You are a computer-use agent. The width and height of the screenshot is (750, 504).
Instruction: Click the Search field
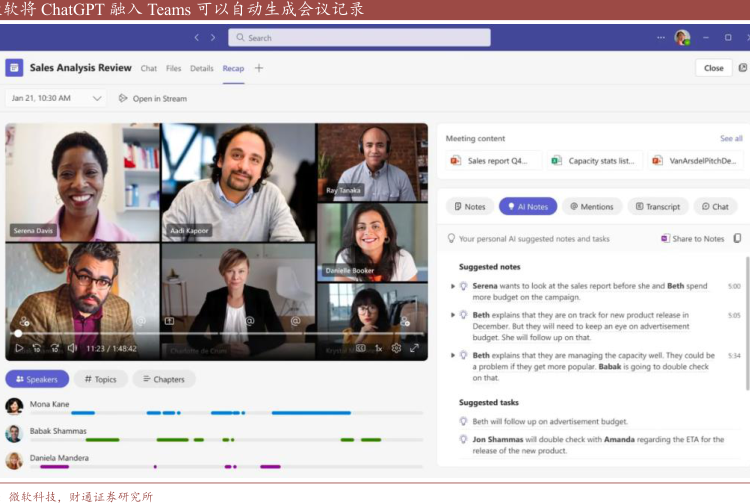coord(359,37)
